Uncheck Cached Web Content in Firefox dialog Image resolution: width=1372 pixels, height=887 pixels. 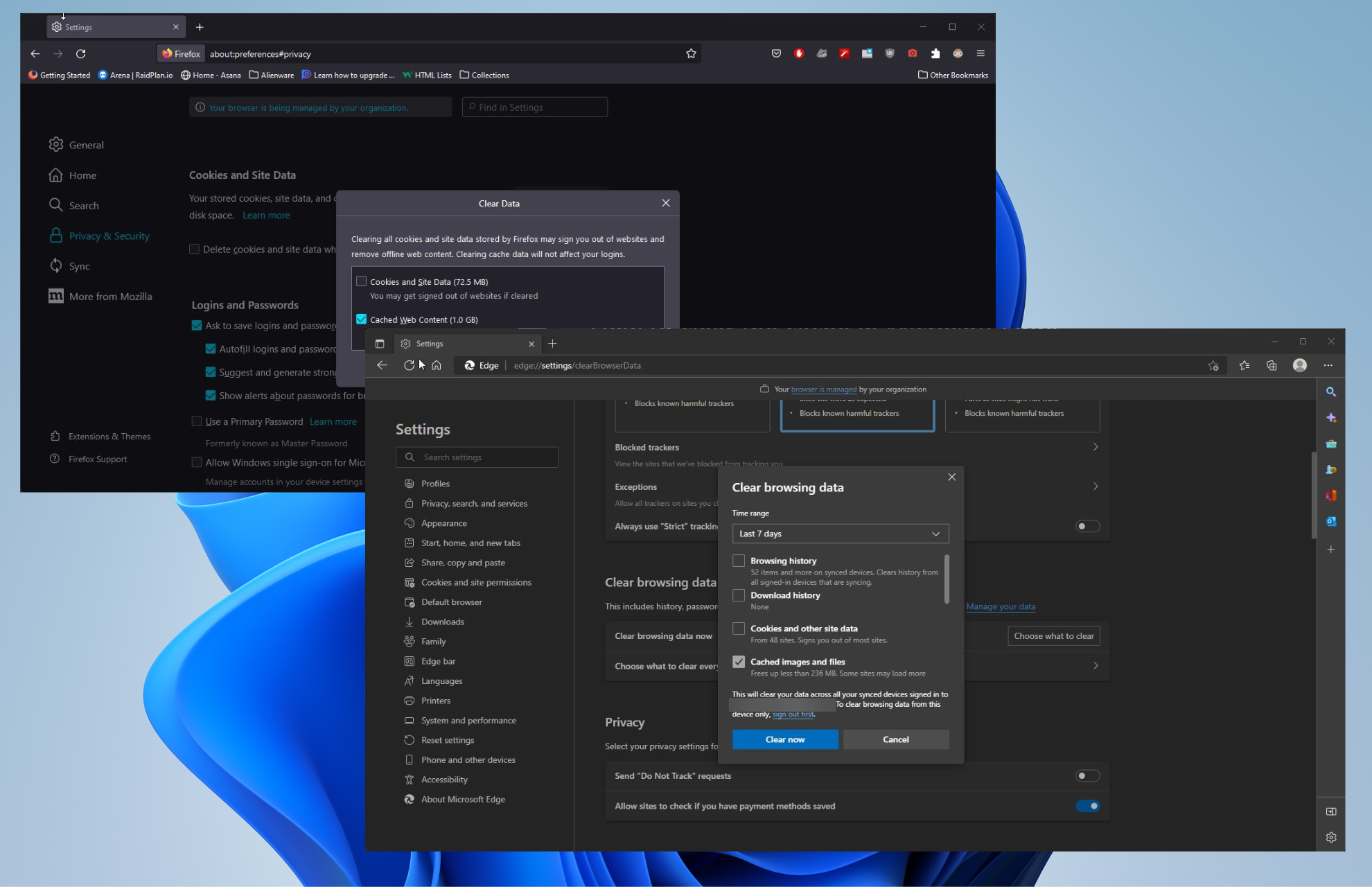pos(361,319)
